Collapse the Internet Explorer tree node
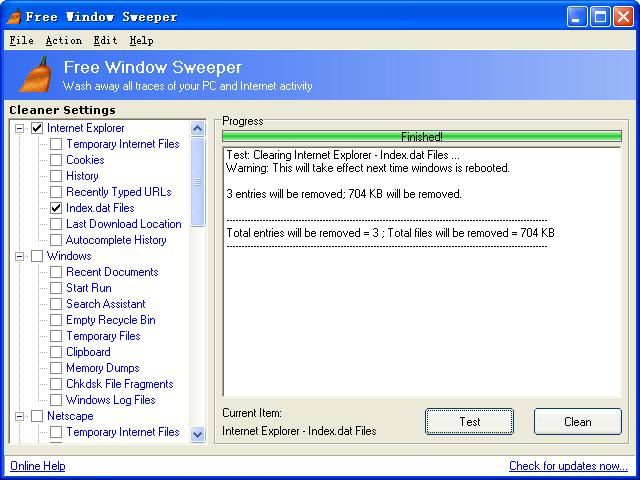Screen dimensions: 640x480 coord(19,129)
